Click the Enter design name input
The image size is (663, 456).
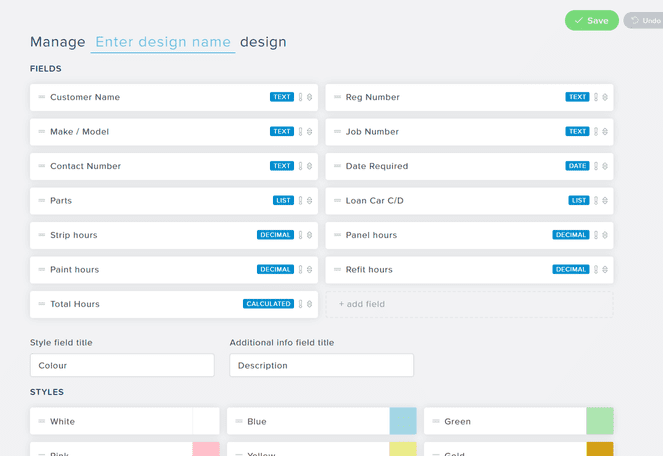click(x=163, y=42)
